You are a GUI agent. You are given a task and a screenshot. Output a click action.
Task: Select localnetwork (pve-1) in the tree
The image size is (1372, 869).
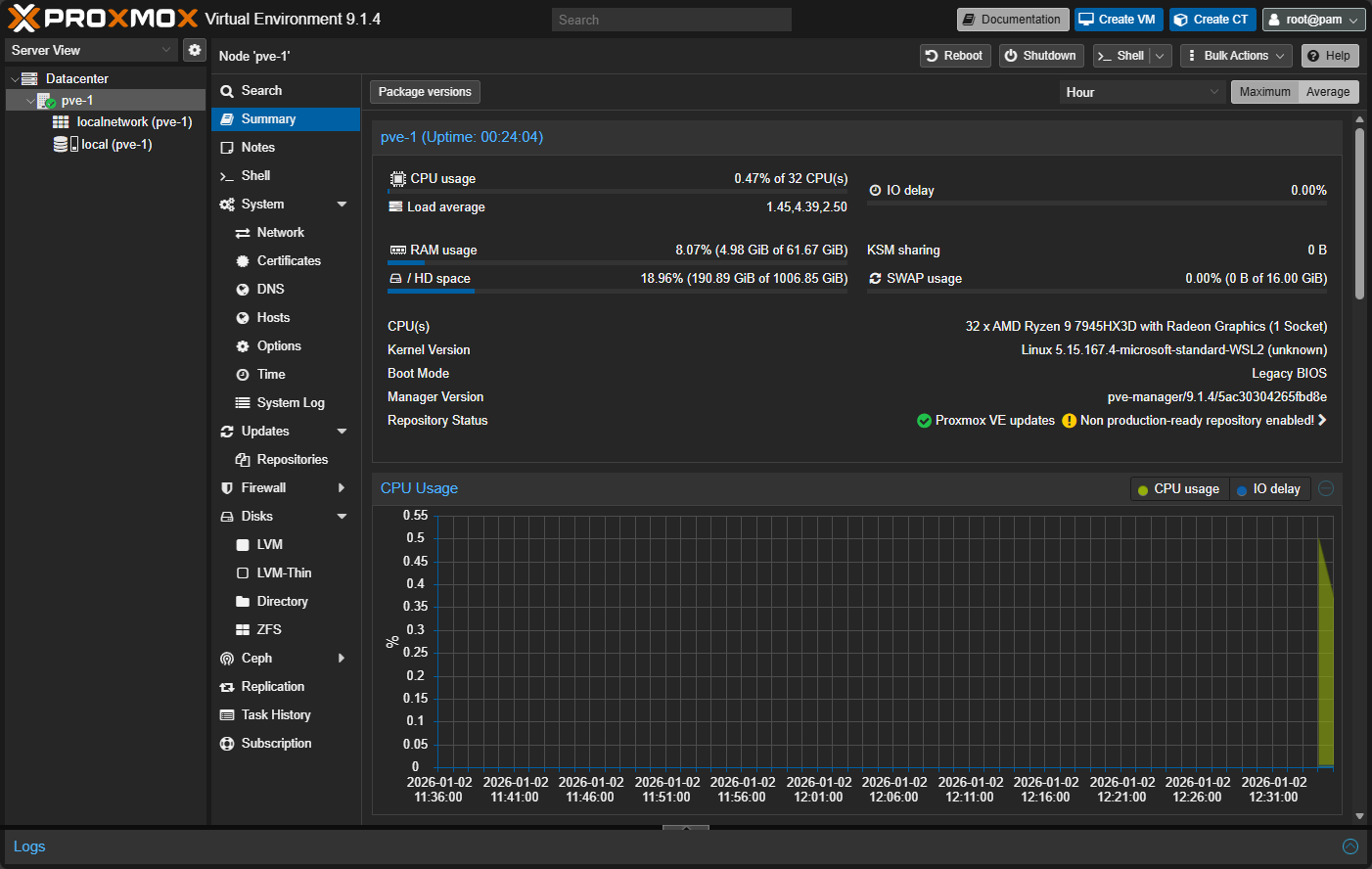[x=133, y=121]
